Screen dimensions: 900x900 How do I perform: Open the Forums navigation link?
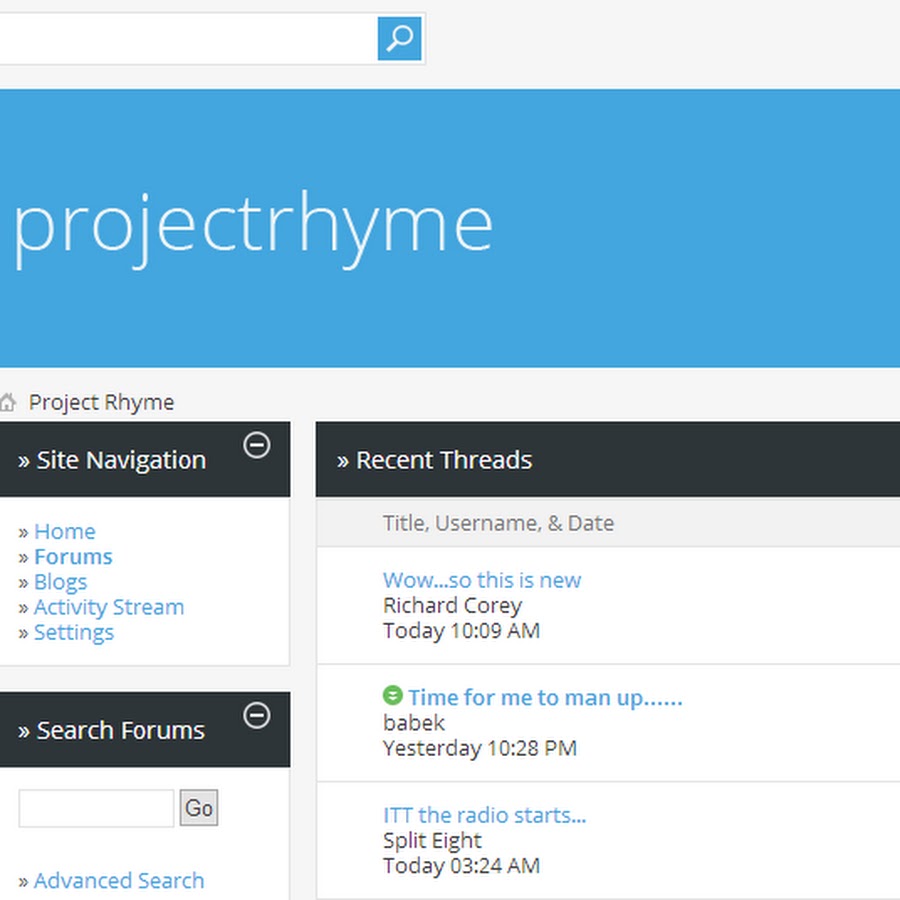[x=73, y=557]
